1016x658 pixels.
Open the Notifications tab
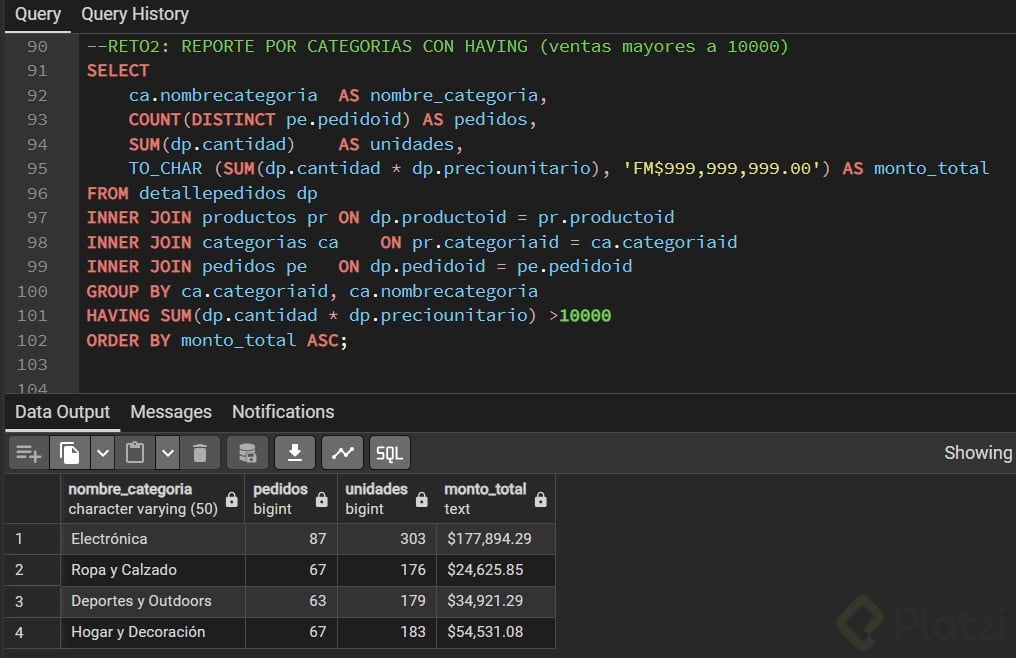coord(283,412)
